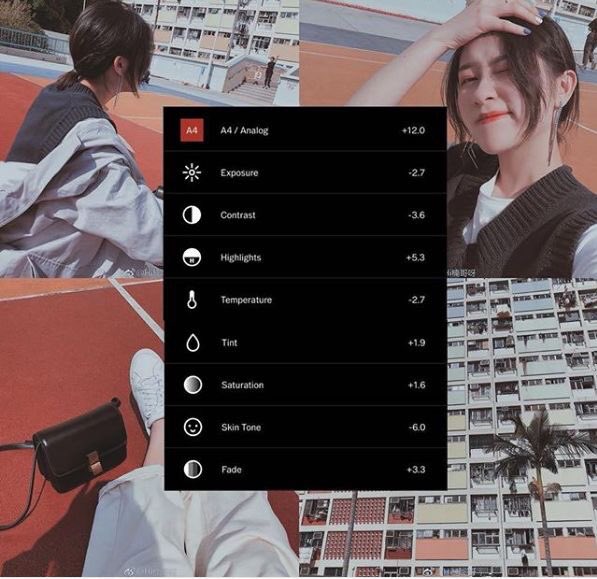
Task: Select the Exposure sun icon
Action: (192, 173)
